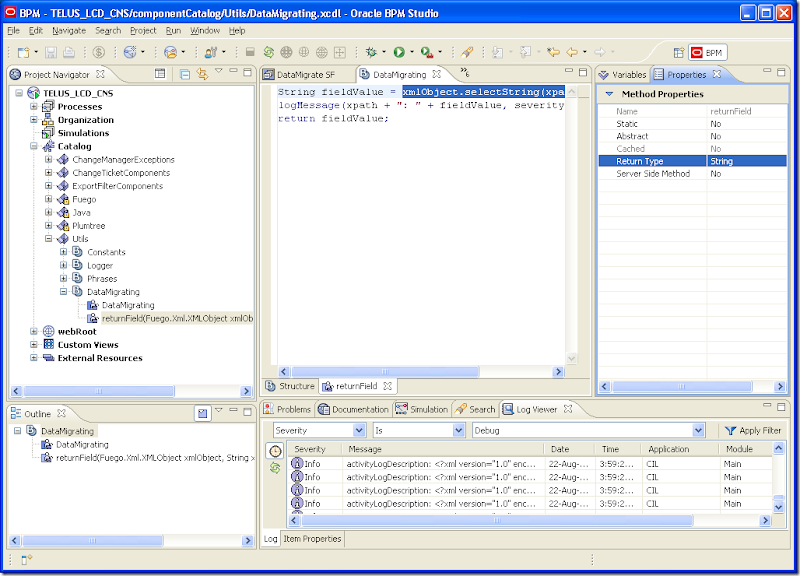This screenshot has width=800, height=576.
Task: Click the Link with Editor icon in Project Navigator
Action: [202, 74]
